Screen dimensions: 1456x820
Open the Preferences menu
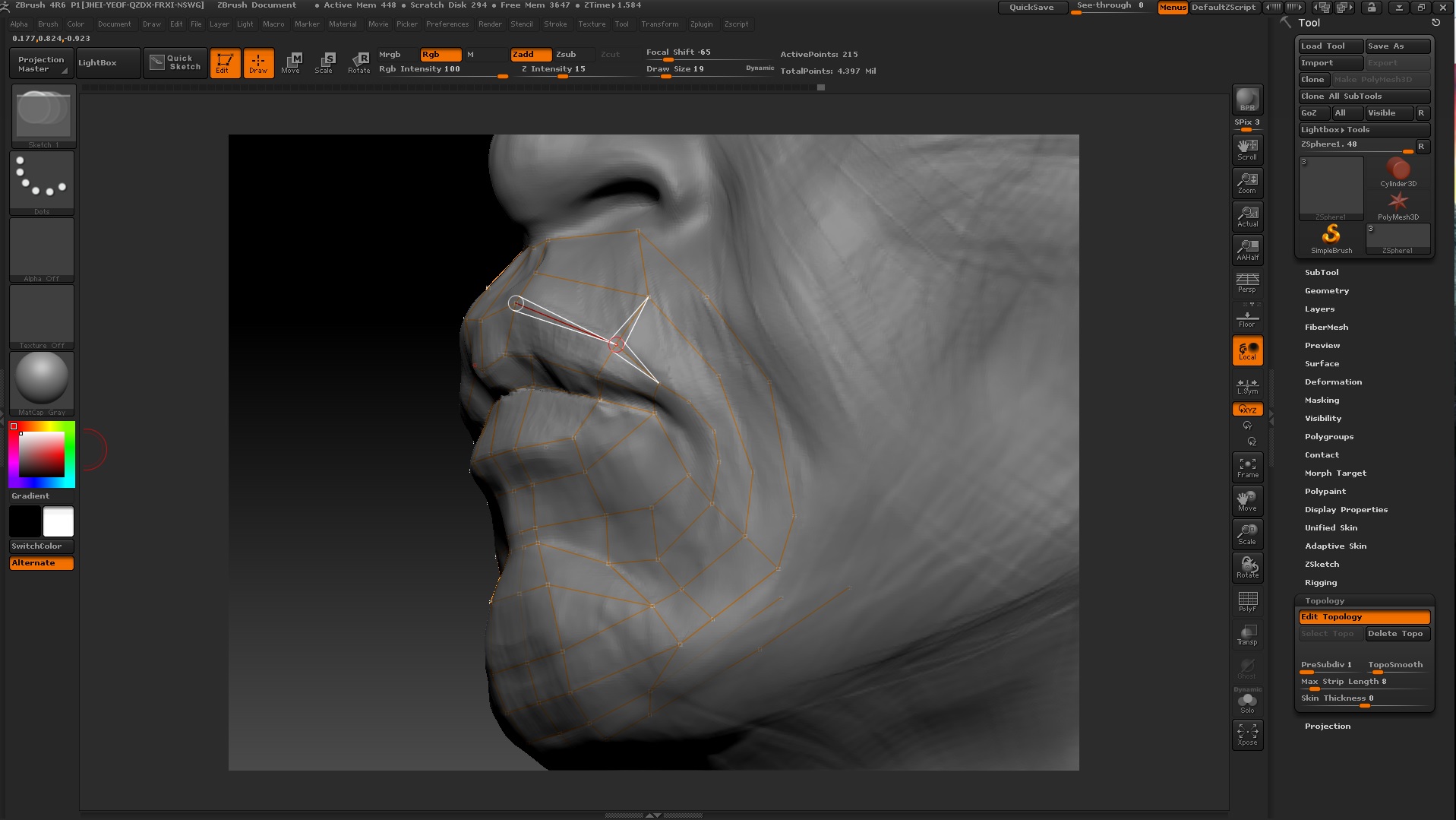[447, 24]
